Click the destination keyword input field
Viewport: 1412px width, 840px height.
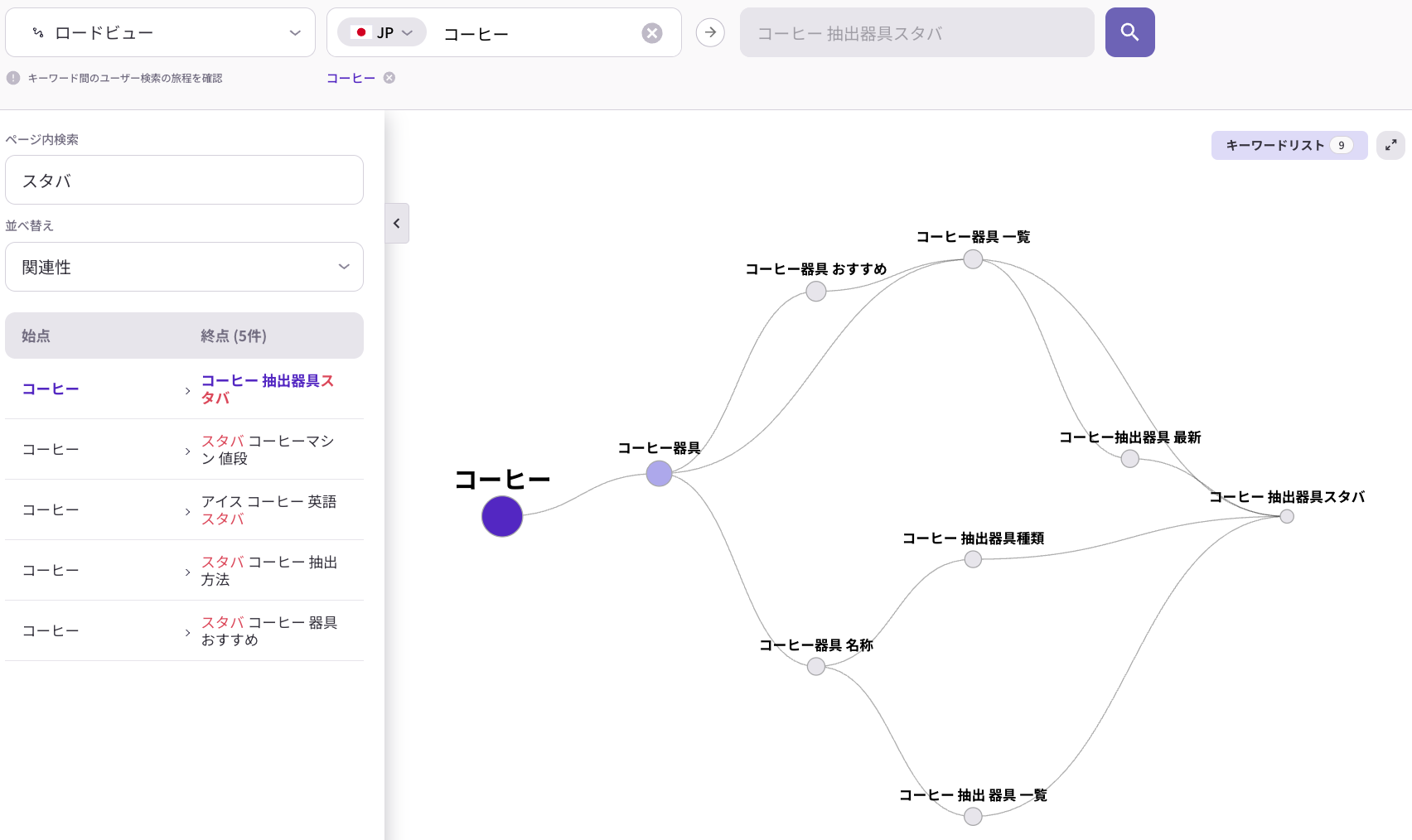point(917,32)
